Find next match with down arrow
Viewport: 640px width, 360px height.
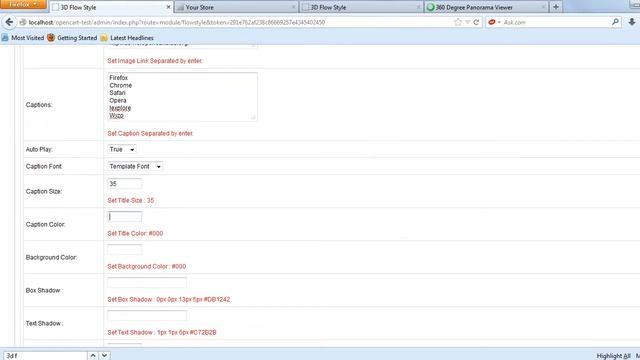104,356
